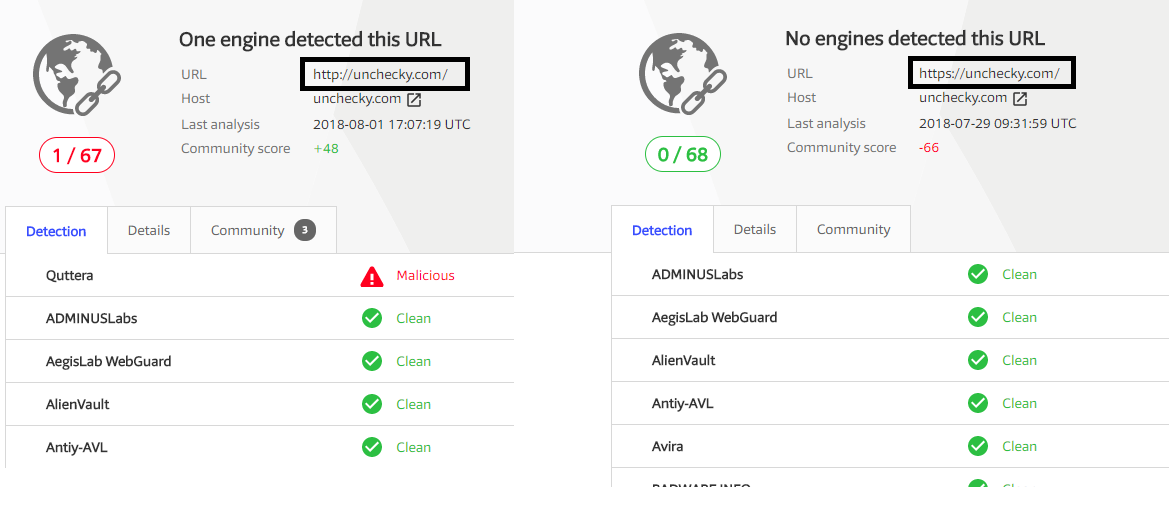Viewport: 1169px width, 513px height.
Task: Click the -66 community score
Action: 929,148
